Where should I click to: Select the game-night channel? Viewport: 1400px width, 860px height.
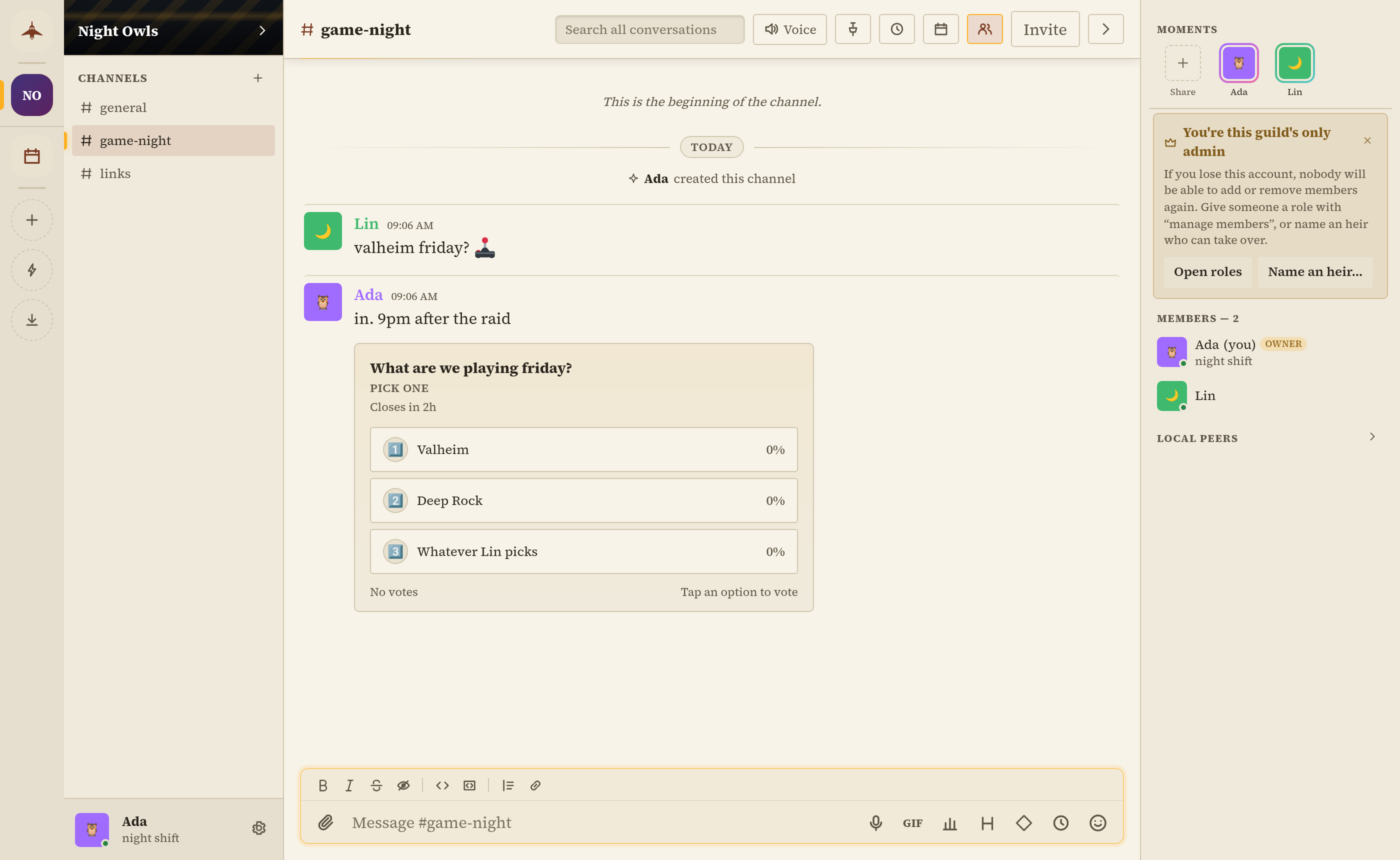(173, 140)
